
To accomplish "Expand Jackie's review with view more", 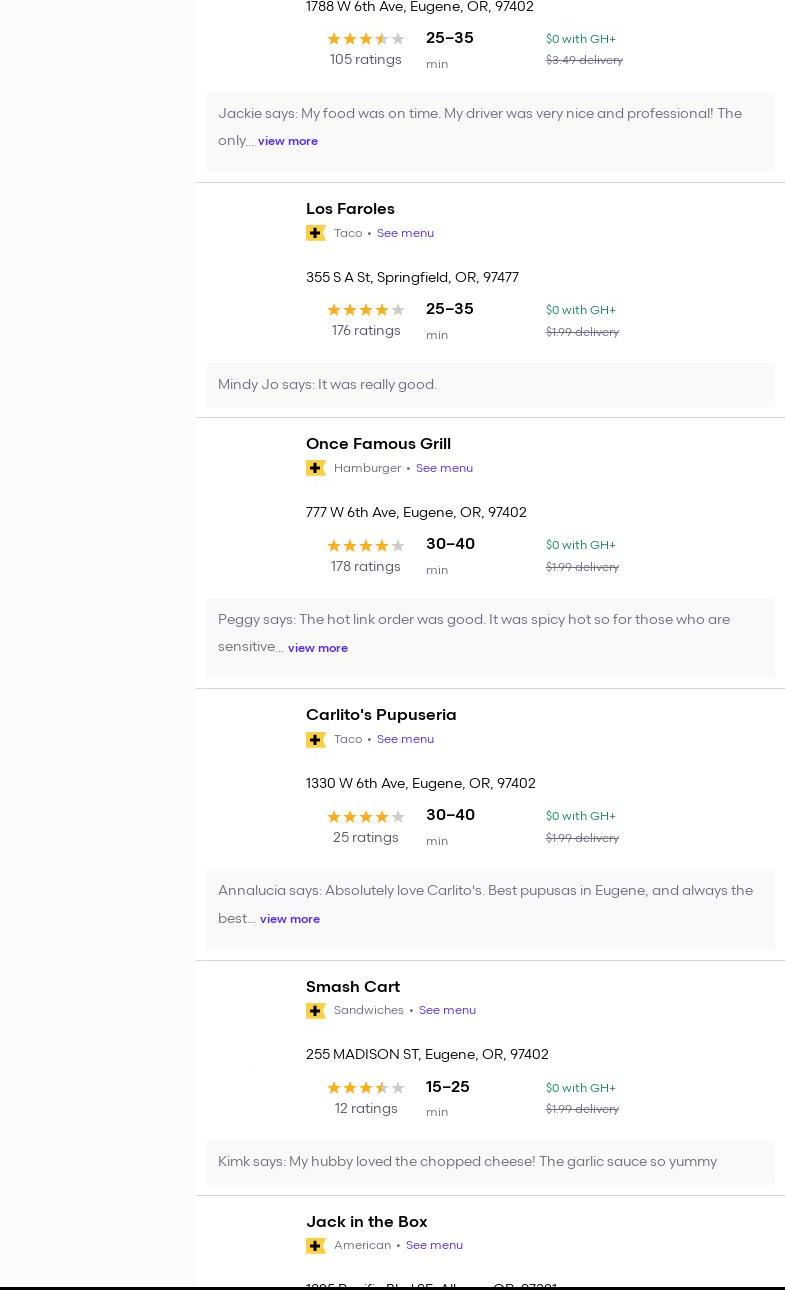I will 288,142.
